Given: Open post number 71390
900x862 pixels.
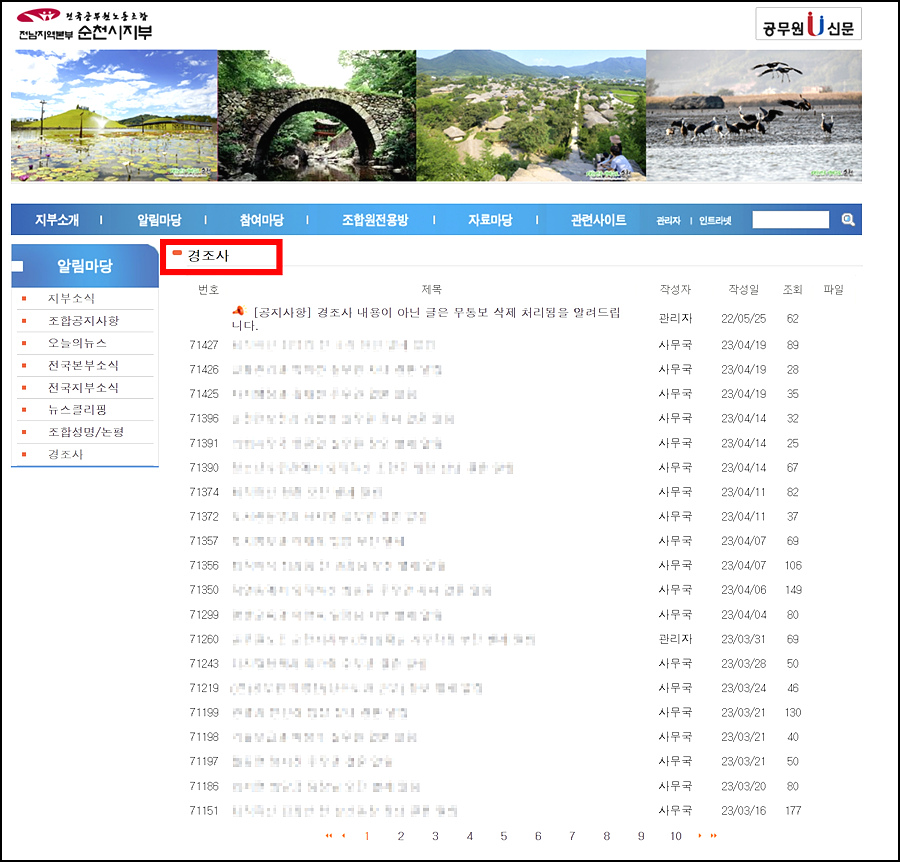Looking at the screenshot, I should pos(373,468).
